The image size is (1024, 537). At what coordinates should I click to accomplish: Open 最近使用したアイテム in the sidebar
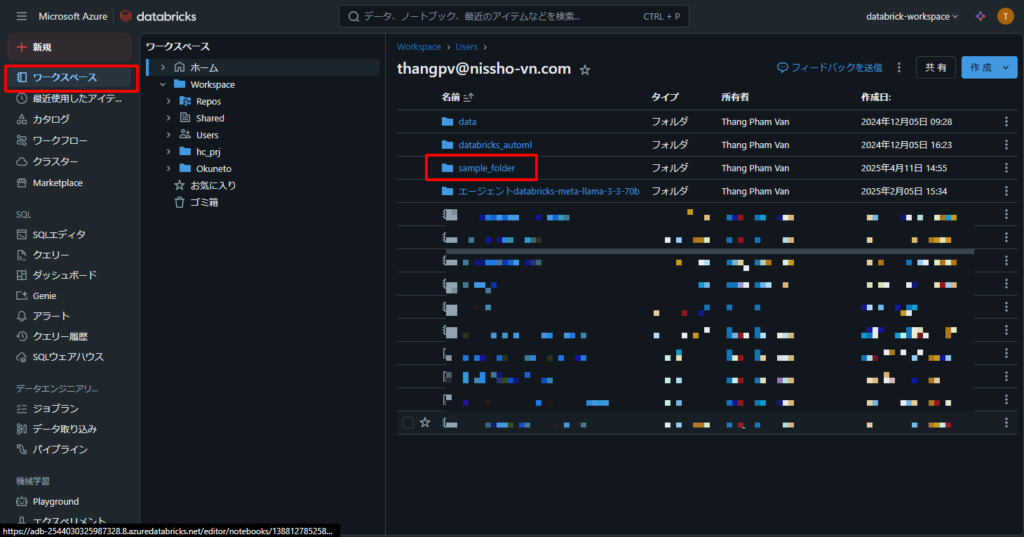71,99
